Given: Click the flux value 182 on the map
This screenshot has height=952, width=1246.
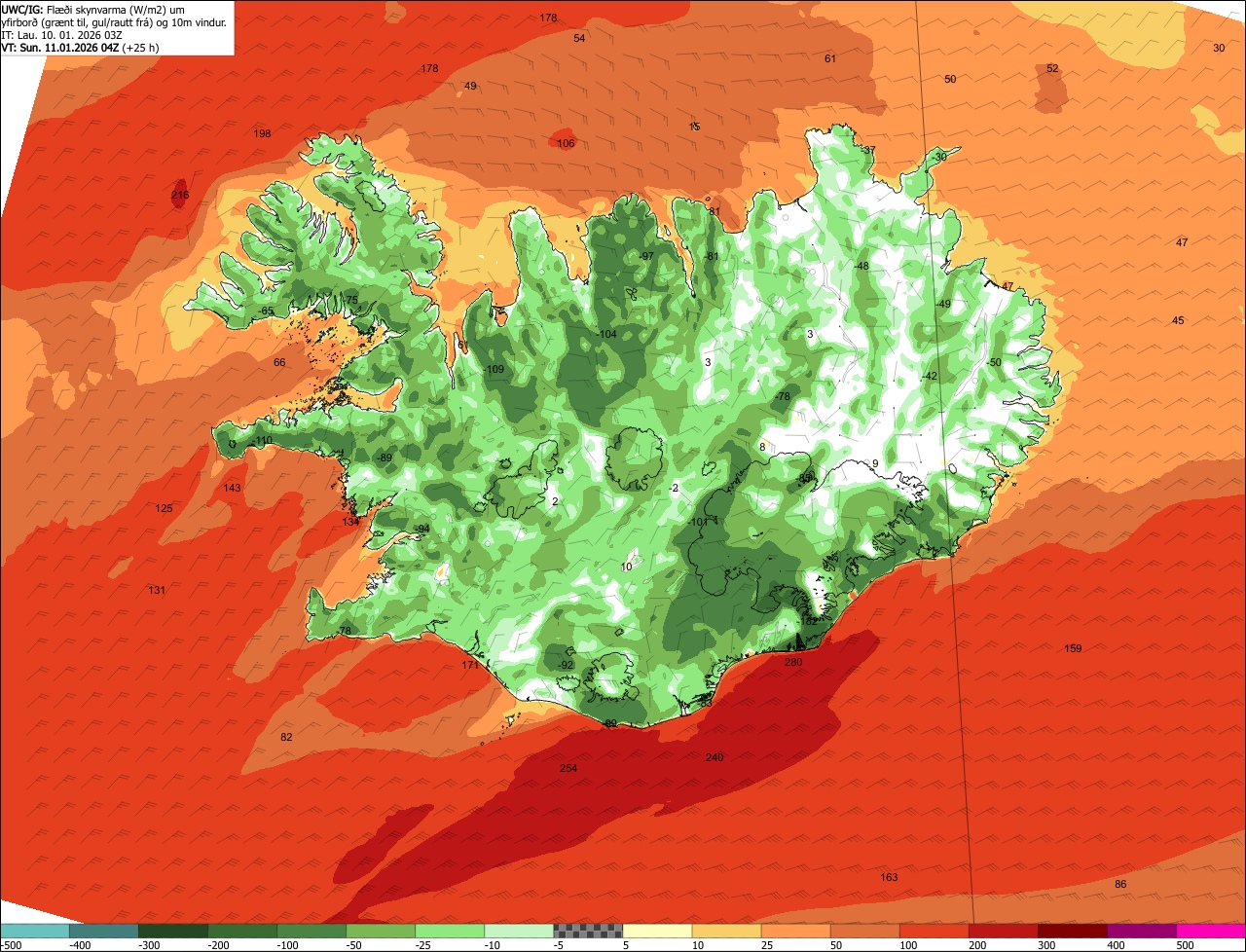Looking at the screenshot, I should pos(809,621).
